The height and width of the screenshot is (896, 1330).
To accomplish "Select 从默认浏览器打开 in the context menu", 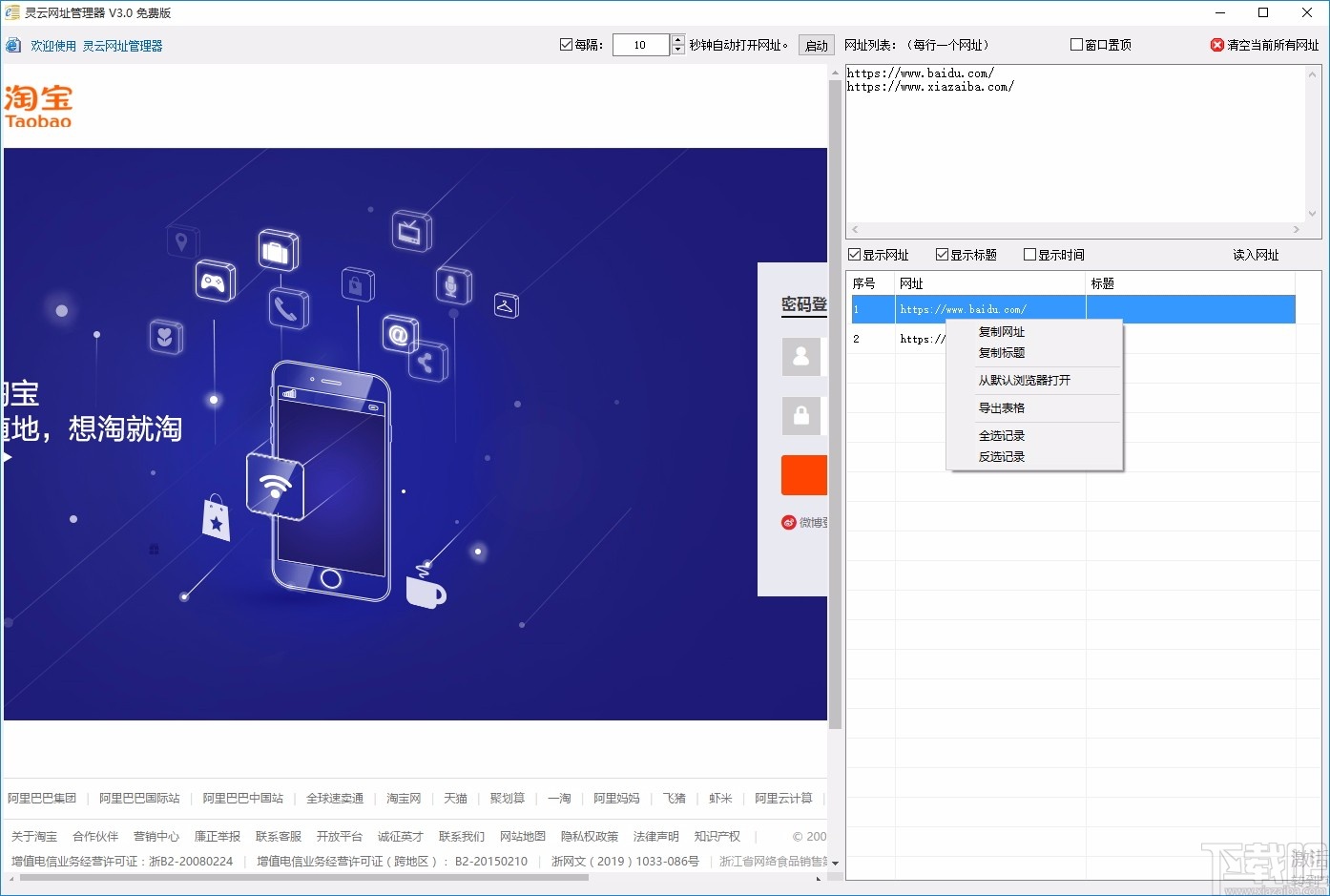I will coord(1025,380).
